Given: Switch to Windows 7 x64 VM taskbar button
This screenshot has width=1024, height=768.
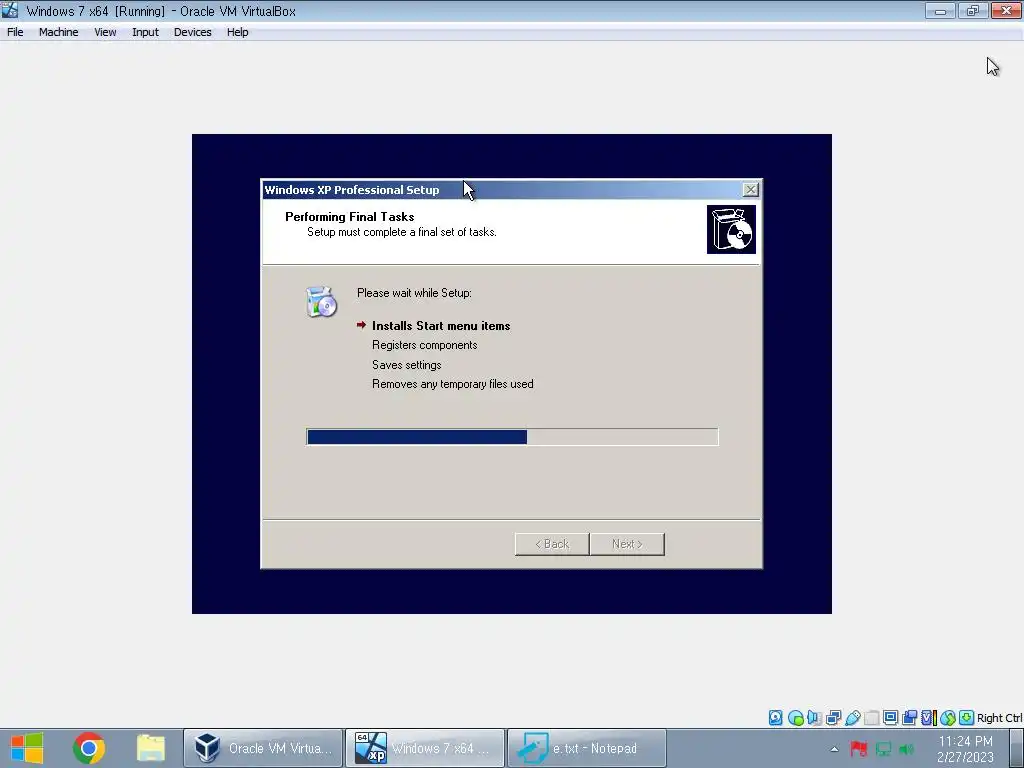Looking at the screenshot, I should 425,748.
